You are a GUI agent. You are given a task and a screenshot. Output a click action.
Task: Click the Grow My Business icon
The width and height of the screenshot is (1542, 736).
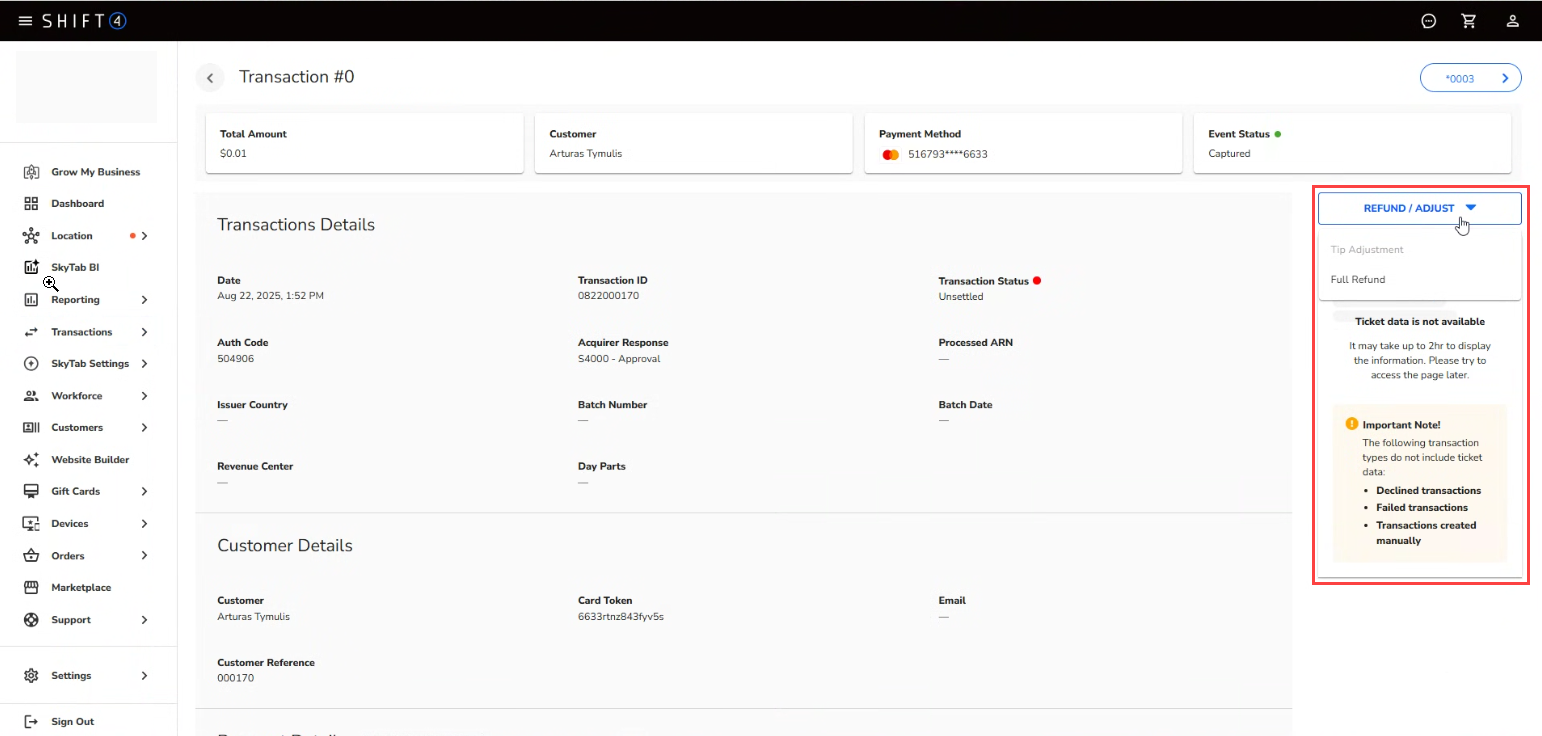click(31, 172)
